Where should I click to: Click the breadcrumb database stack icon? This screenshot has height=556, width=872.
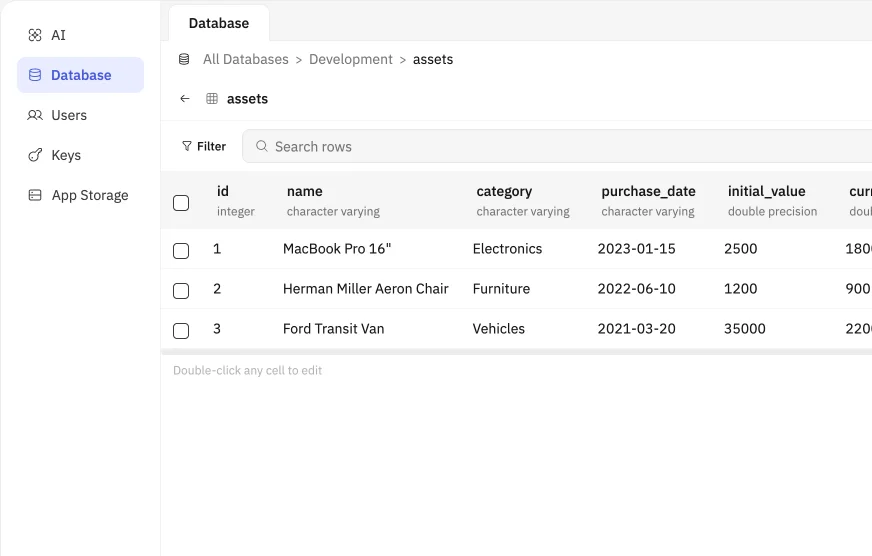[x=184, y=59]
